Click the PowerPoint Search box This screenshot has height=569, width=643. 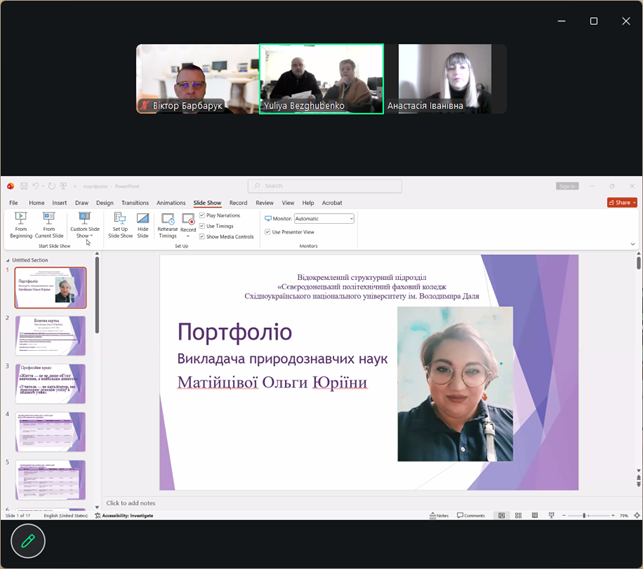(324, 186)
